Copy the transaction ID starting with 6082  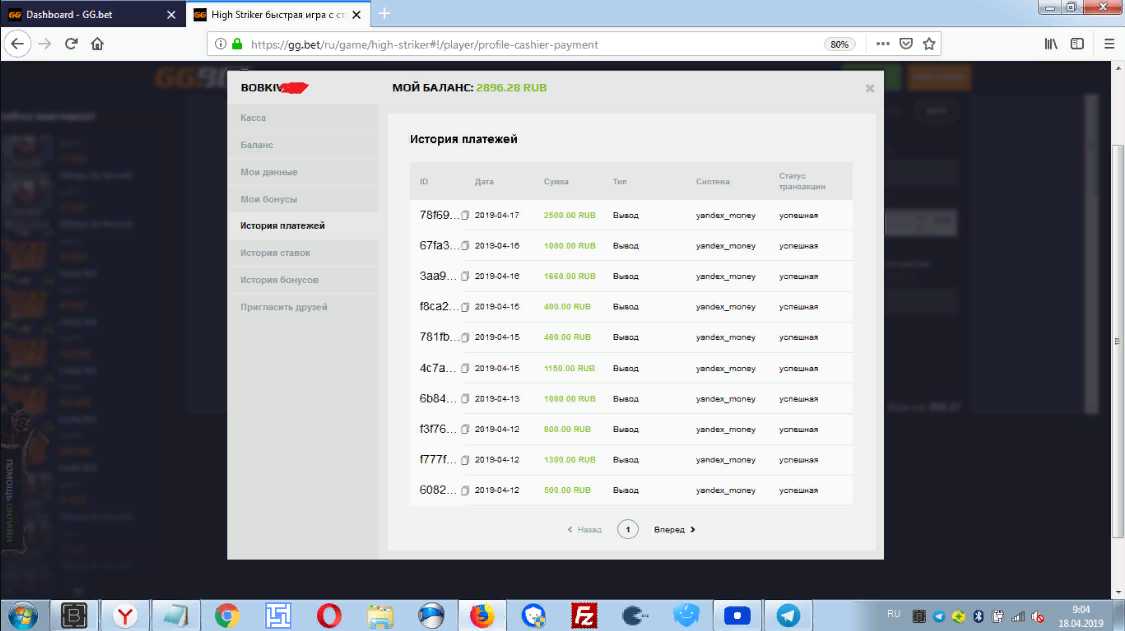[465, 491]
